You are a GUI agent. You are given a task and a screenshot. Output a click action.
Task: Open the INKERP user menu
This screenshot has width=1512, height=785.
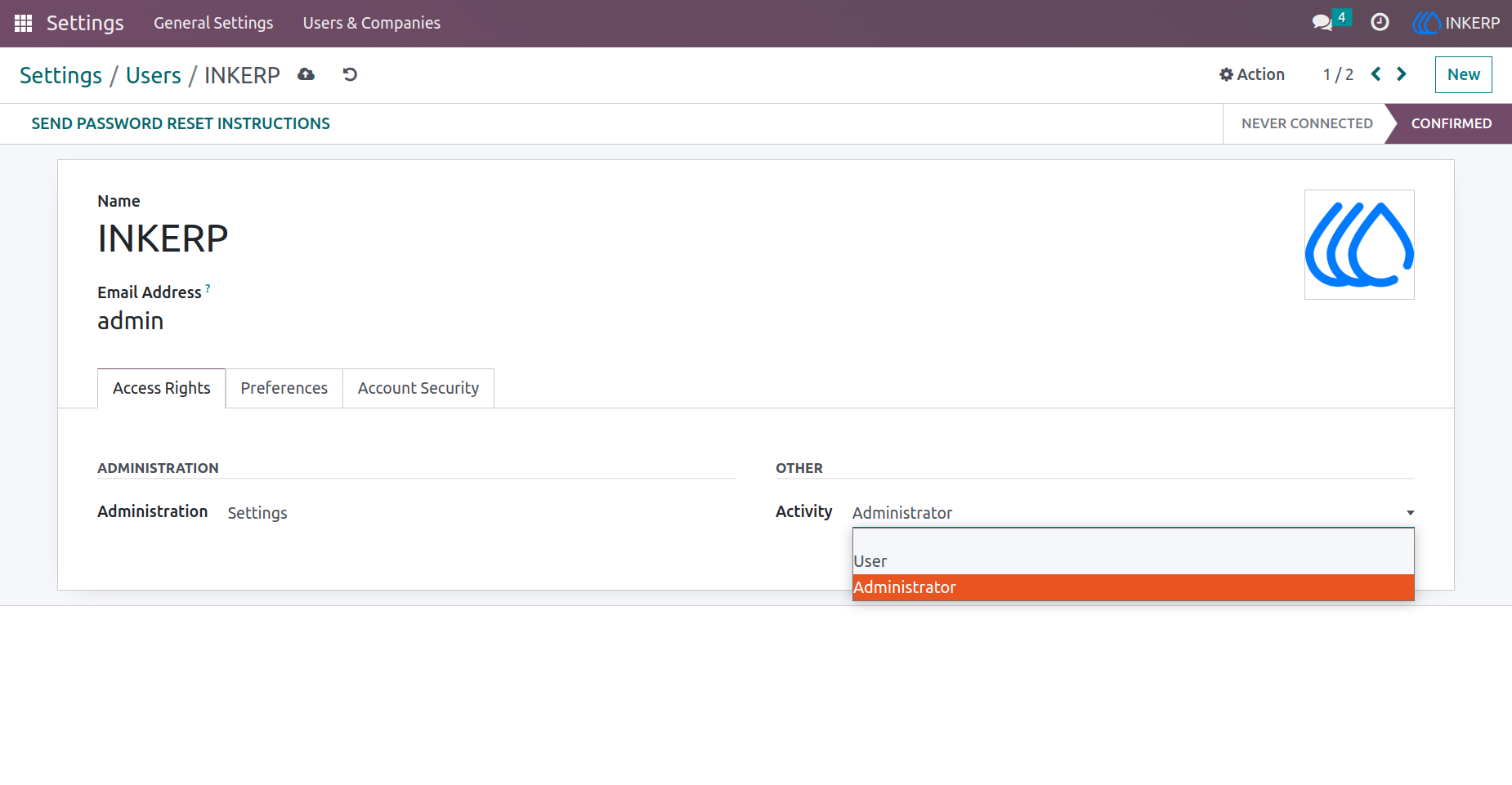click(1456, 23)
